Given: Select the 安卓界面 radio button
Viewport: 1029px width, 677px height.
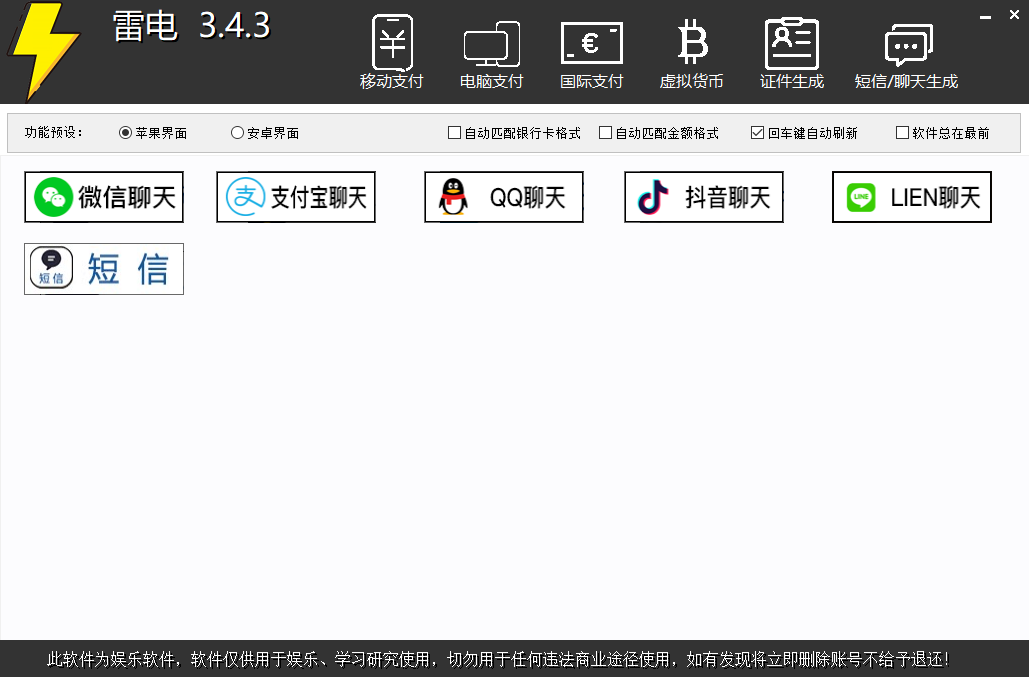Looking at the screenshot, I should click(x=238, y=133).
